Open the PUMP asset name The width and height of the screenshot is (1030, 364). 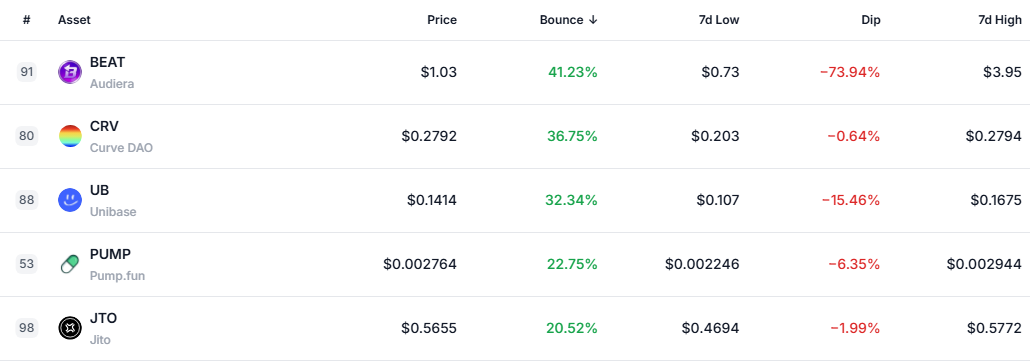(x=110, y=254)
